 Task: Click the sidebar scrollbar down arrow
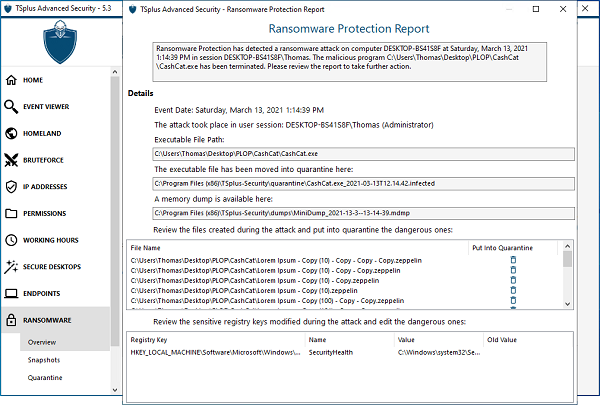tap(115, 390)
